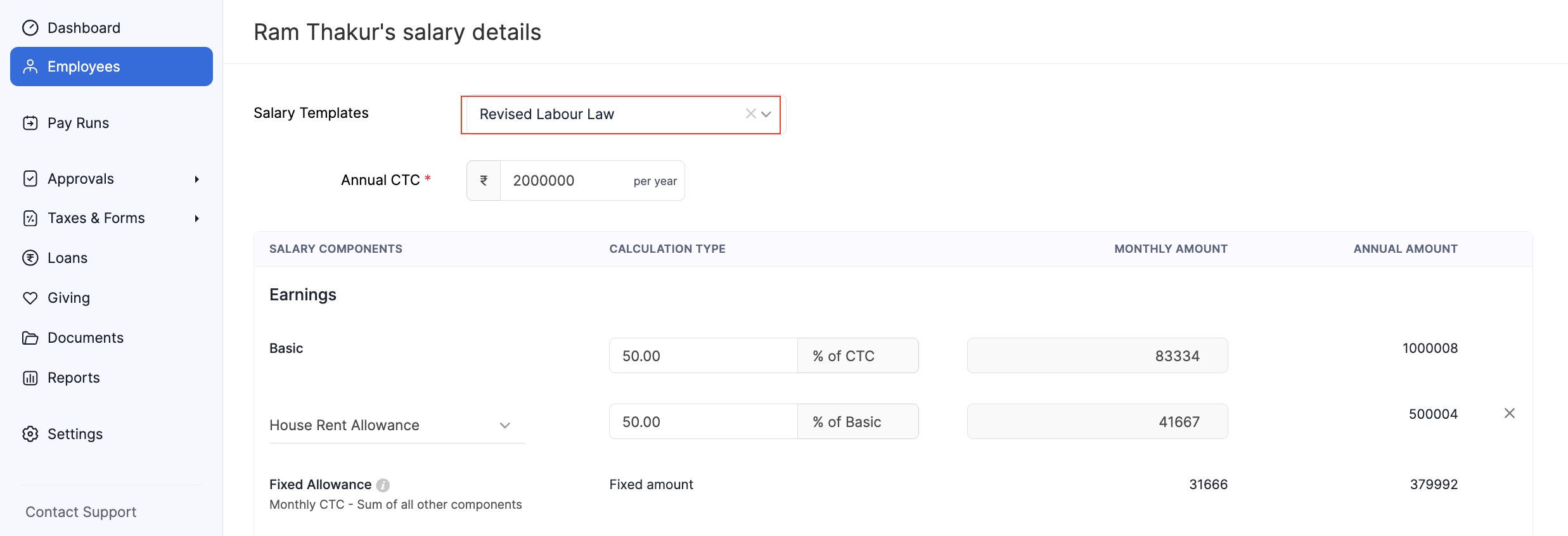Open the House Rent Allowance component dropdown
Image resolution: width=1568 pixels, height=536 pixels.
[504, 425]
